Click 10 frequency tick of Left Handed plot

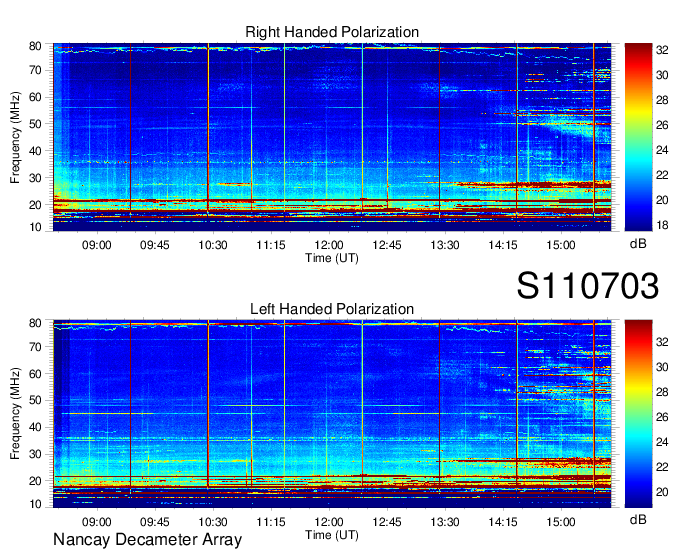pos(35,504)
